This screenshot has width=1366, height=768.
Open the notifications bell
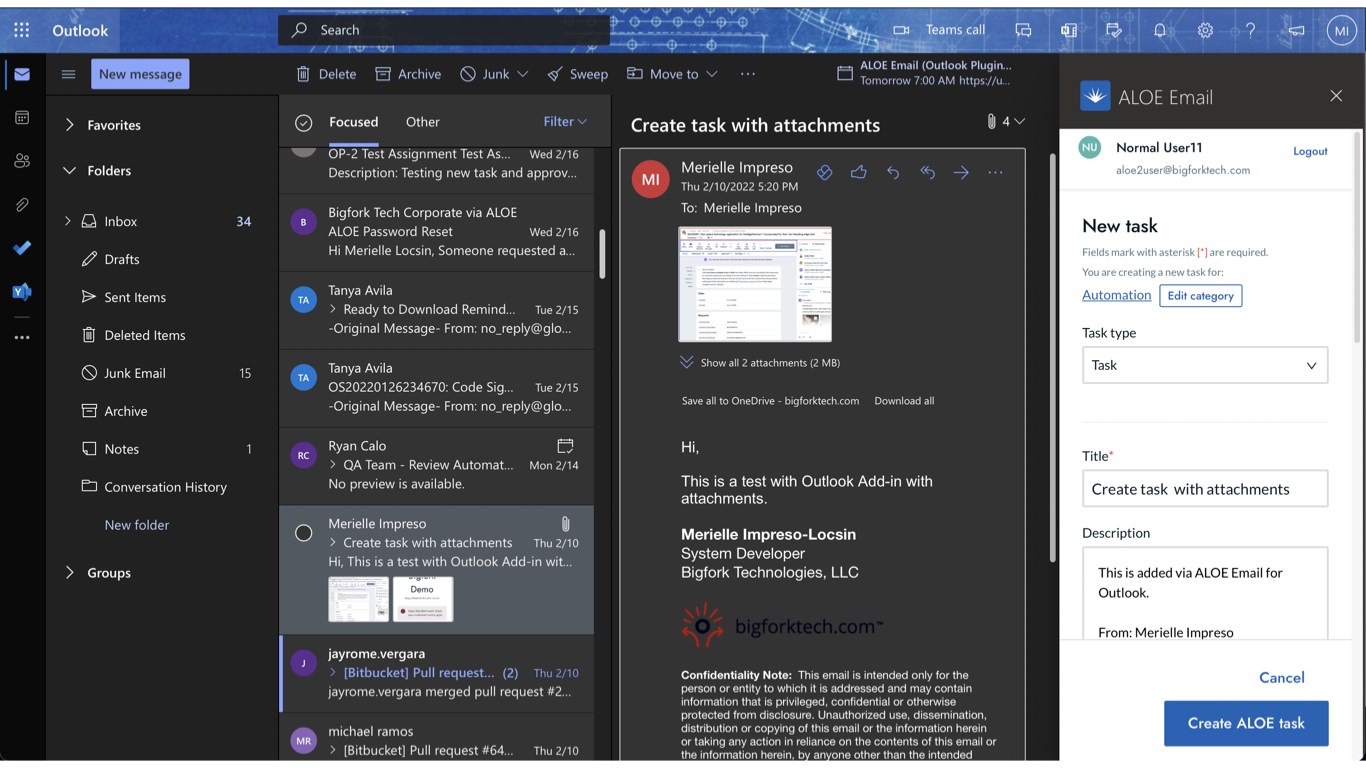pos(1160,30)
